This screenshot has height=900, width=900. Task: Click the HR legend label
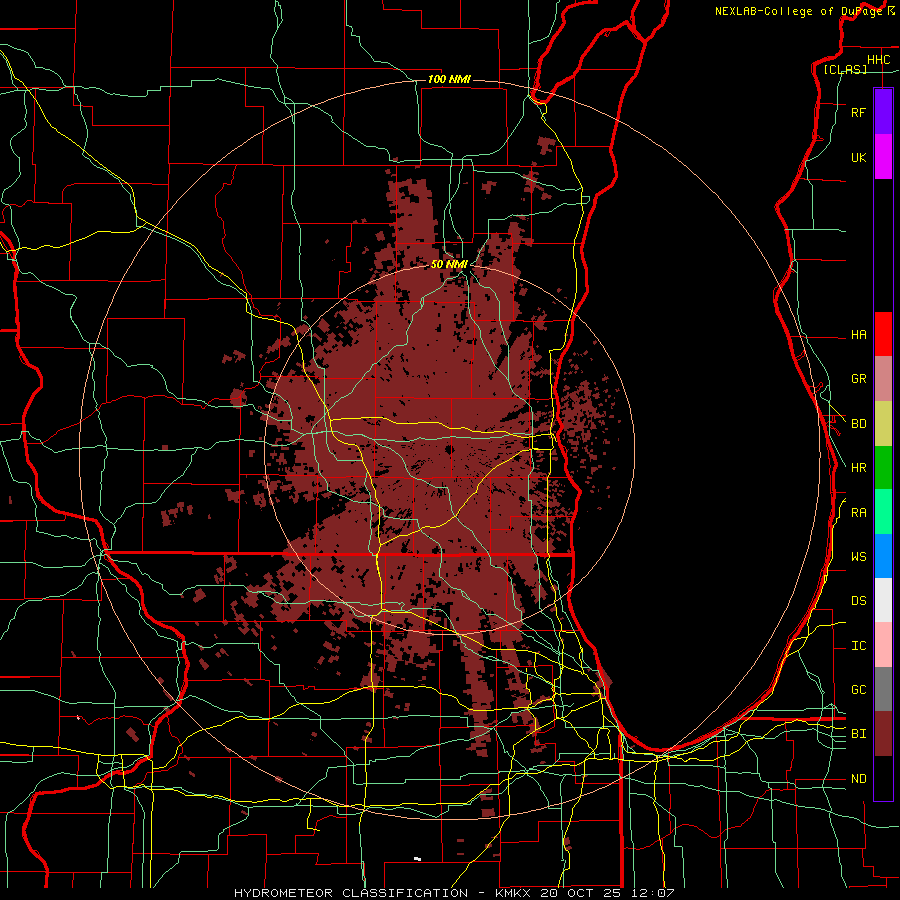(x=858, y=468)
